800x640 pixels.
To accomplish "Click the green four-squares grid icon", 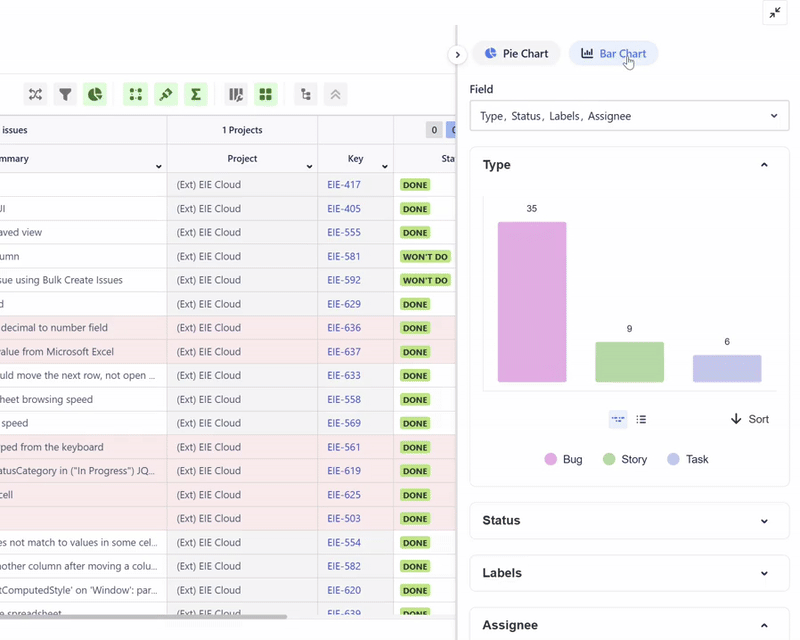I will click(266, 95).
